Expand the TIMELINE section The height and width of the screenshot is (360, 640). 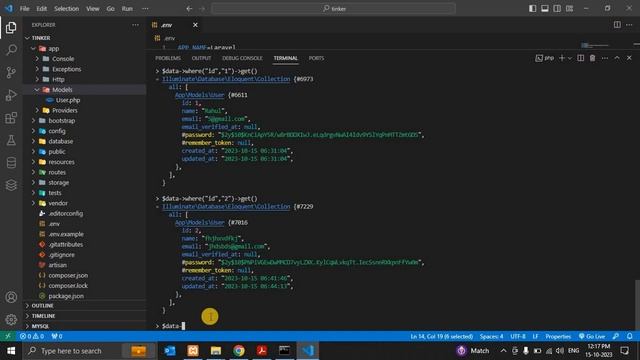(43, 316)
